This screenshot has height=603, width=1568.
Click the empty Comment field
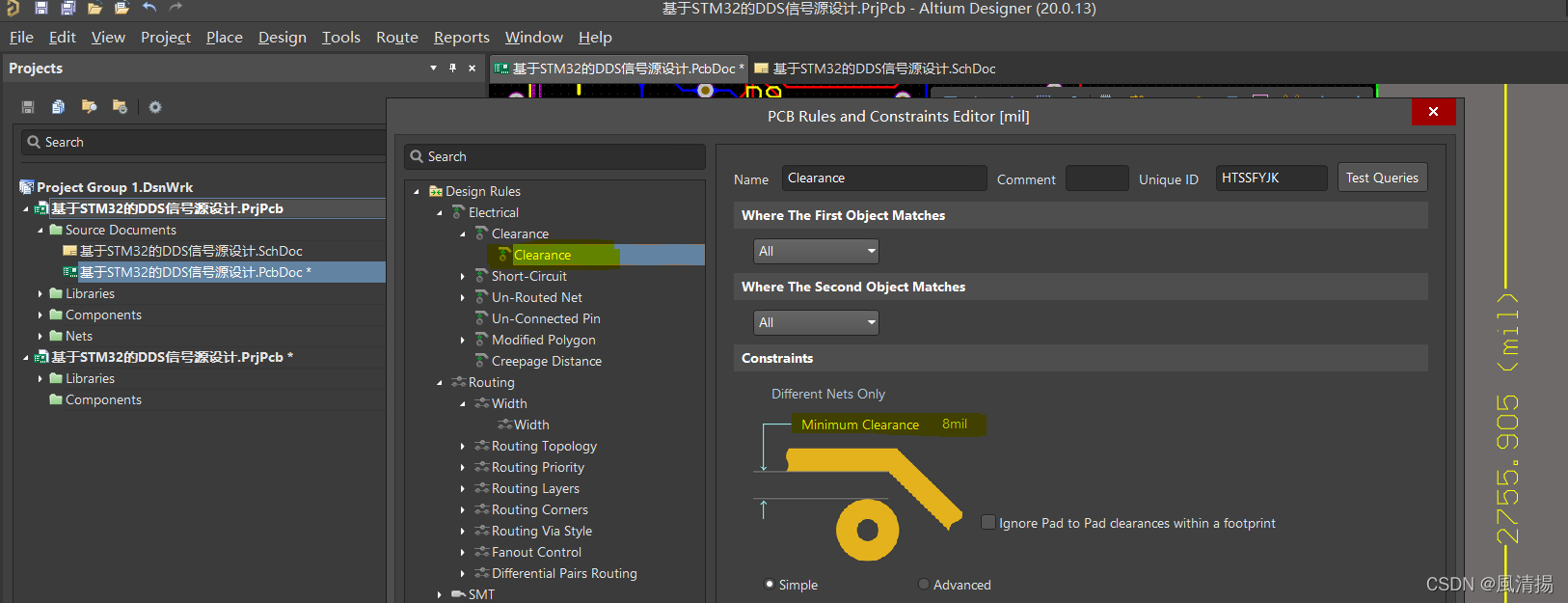tap(1097, 178)
